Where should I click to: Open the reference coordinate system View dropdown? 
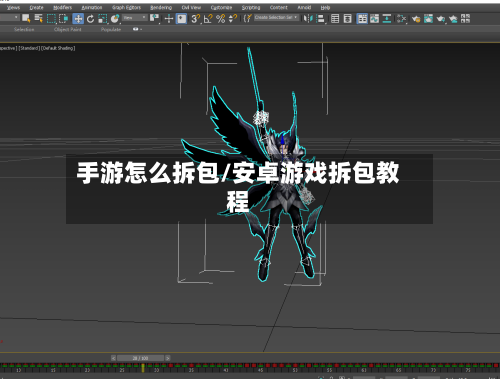point(134,17)
